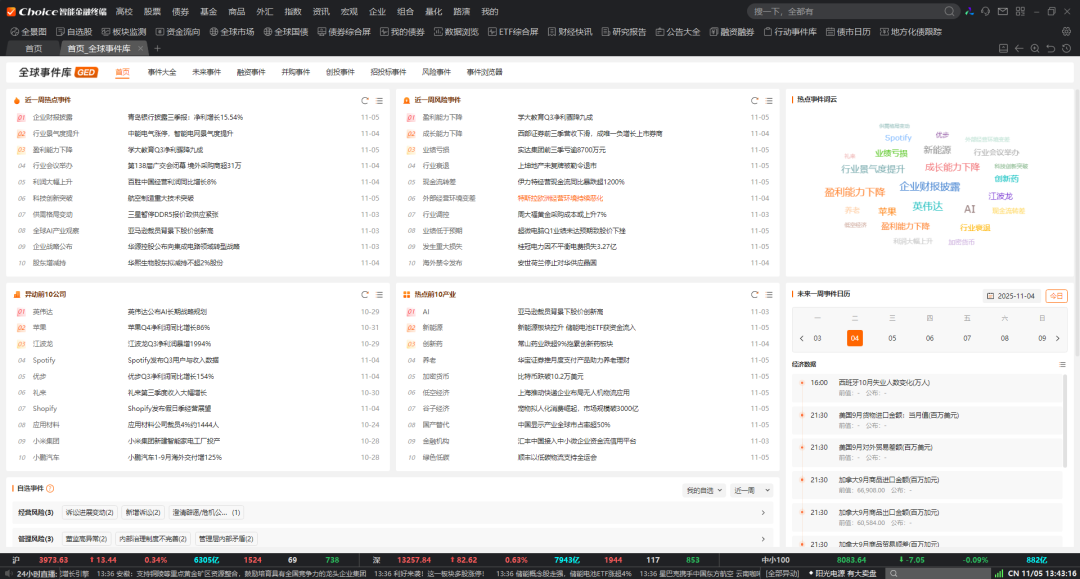Click the 今日 button in calendar

click(x=1056, y=296)
